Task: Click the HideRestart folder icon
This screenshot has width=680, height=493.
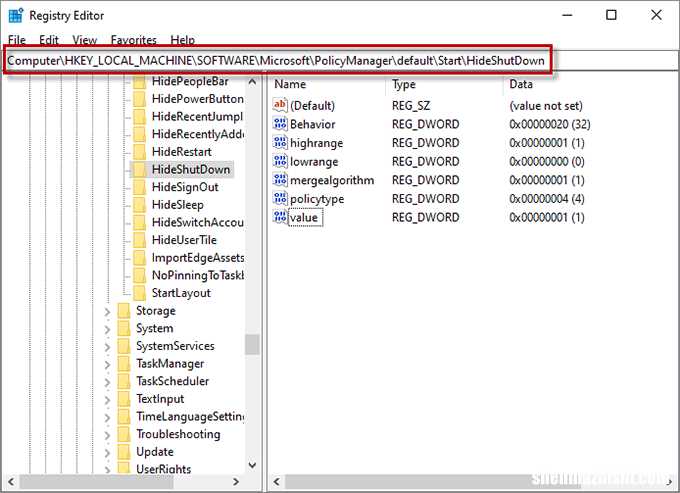Action: (x=140, y=152)
